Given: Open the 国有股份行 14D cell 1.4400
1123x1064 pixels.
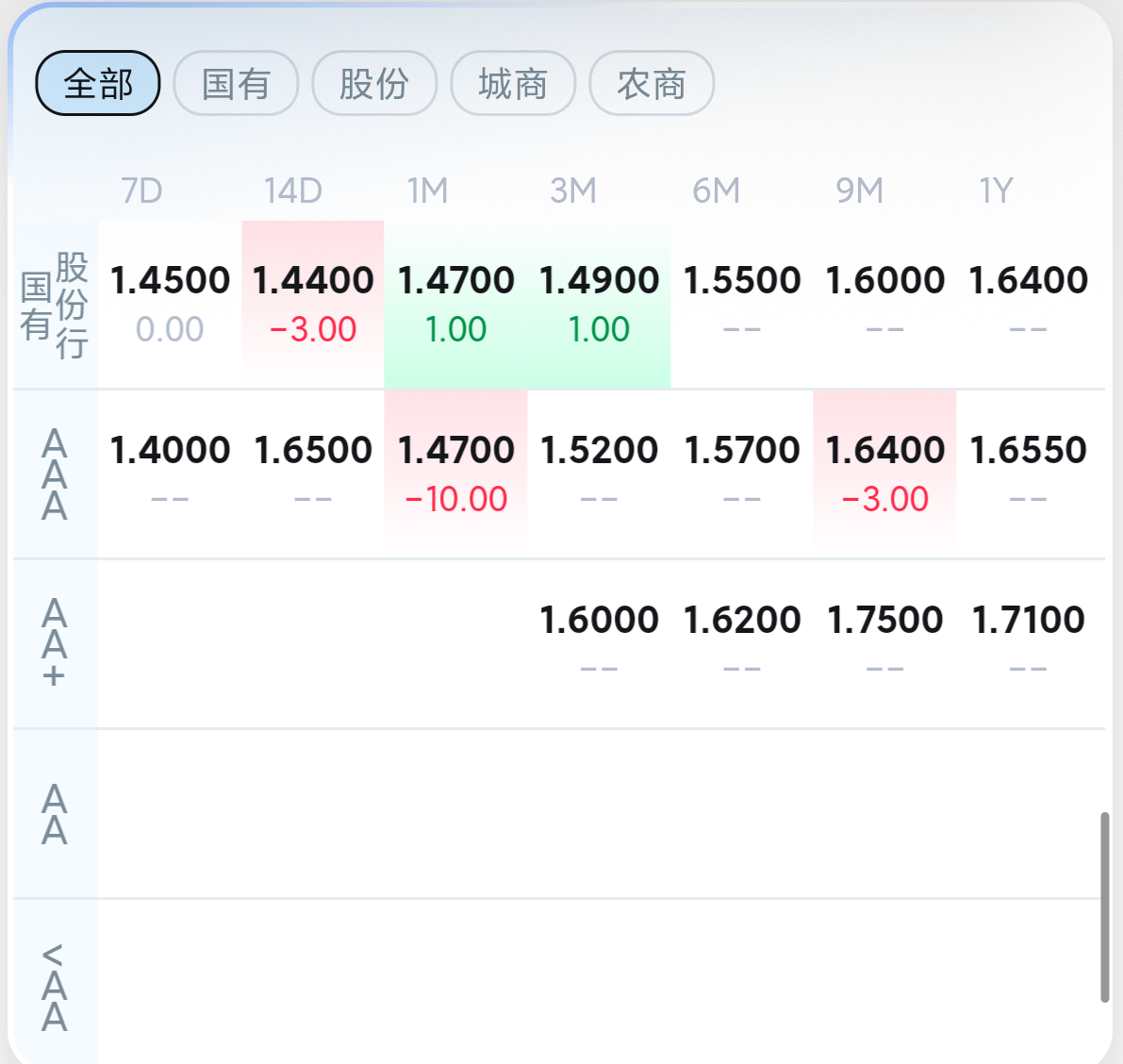Looking at the screenshot, I should click(313, 306).
